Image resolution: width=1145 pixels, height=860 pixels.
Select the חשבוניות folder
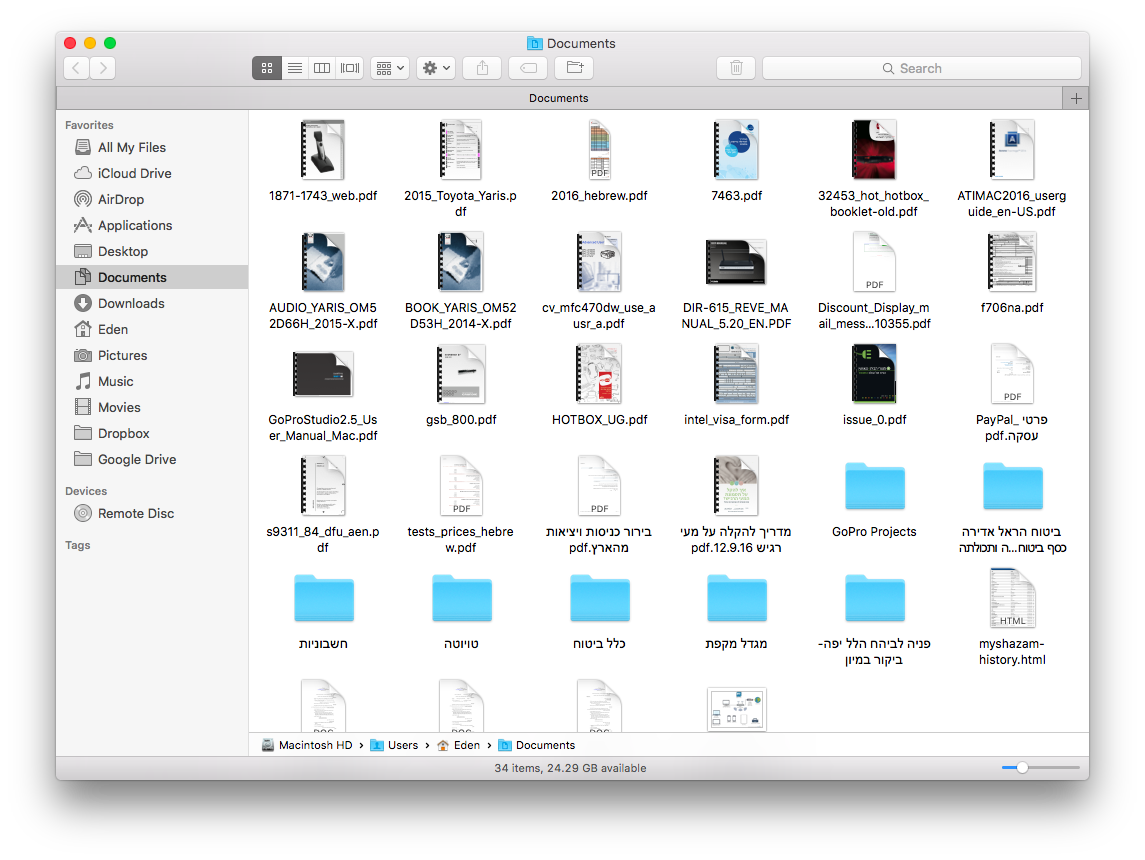[323, 599]
